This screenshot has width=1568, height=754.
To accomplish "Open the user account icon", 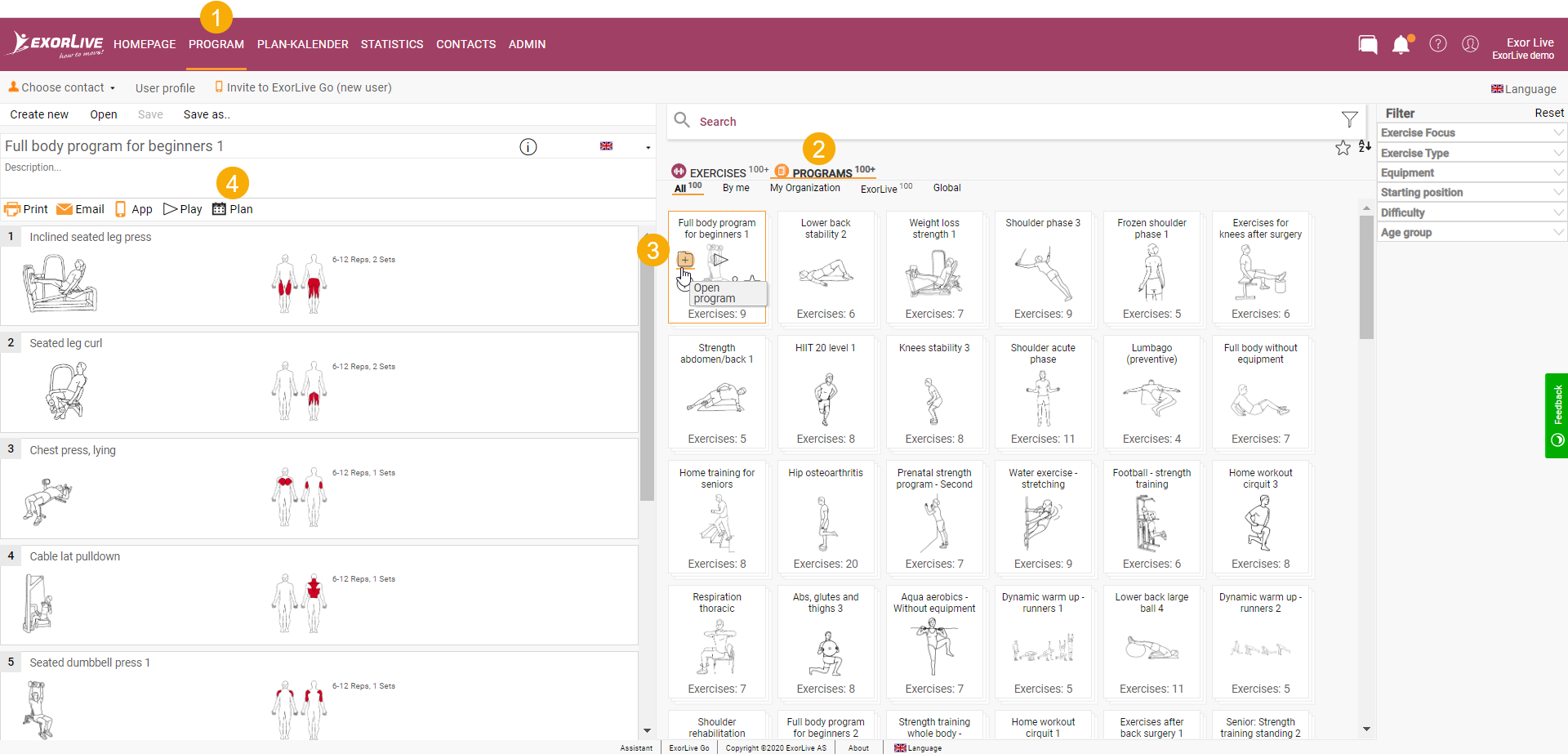I will [1470, 44].
